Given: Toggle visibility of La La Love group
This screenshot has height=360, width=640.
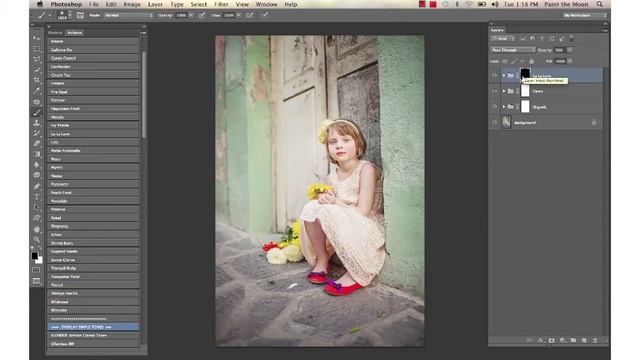Looking at the screenshot, I should [494, 76].
